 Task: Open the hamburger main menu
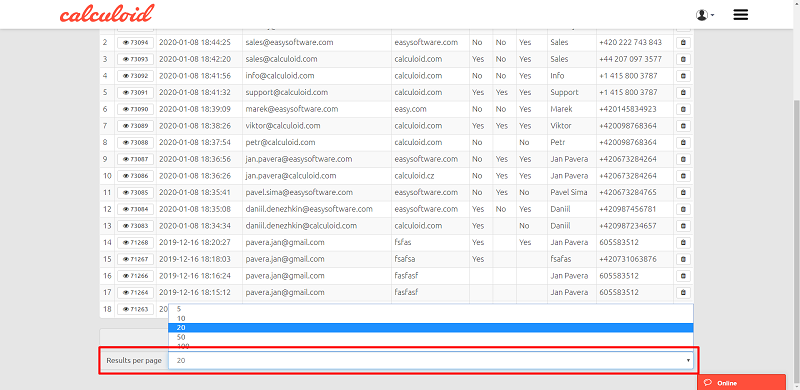coord(741,15)
